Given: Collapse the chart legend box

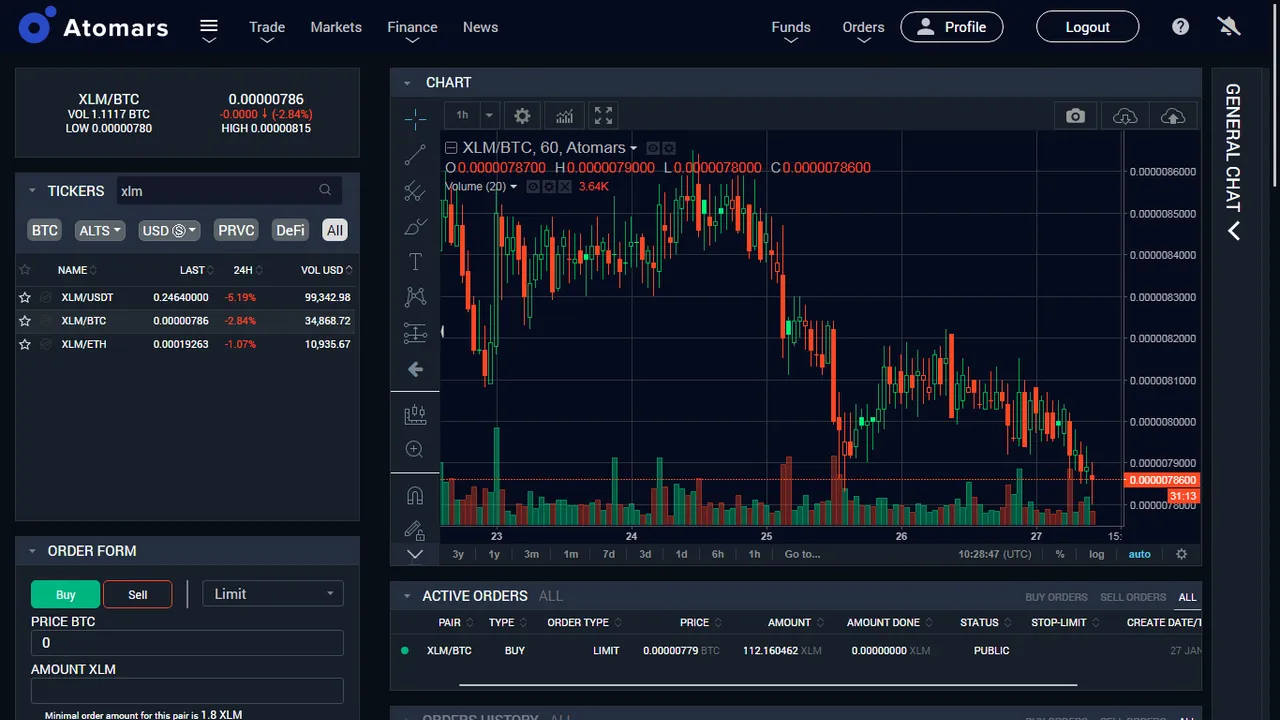Looking at the screenshot, I should pos(451,148).
